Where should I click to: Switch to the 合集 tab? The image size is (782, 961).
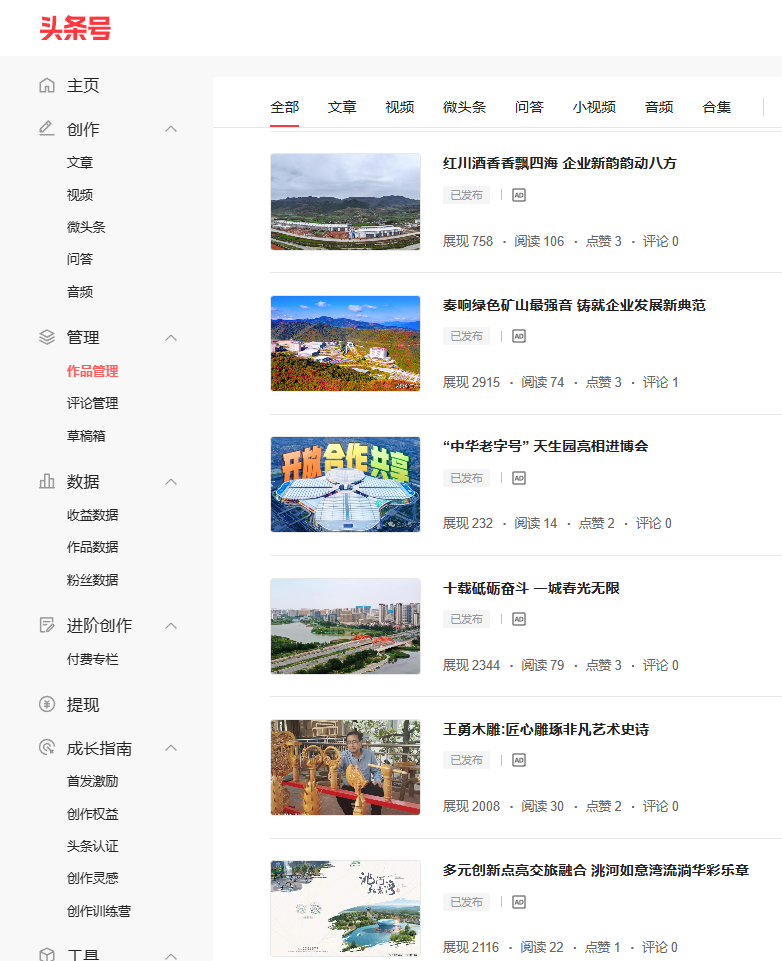[717, 107]
